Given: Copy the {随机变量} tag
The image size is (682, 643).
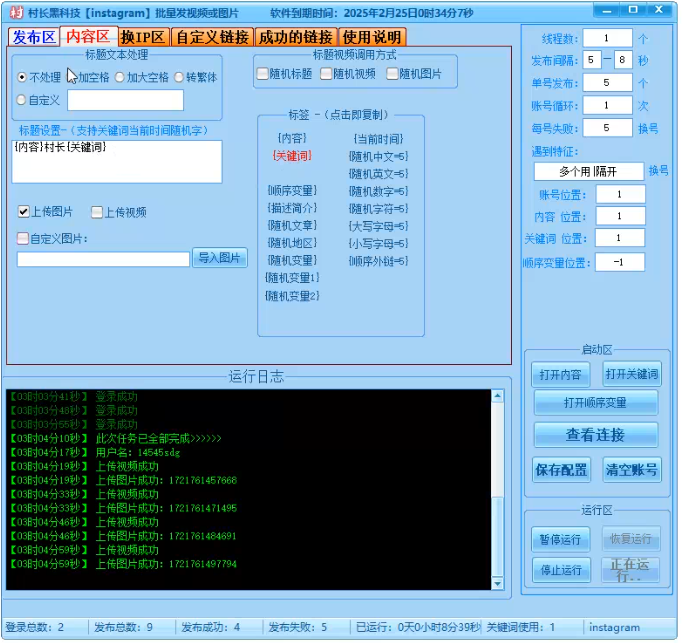Looking at the screenshot, I should [292, 260].
